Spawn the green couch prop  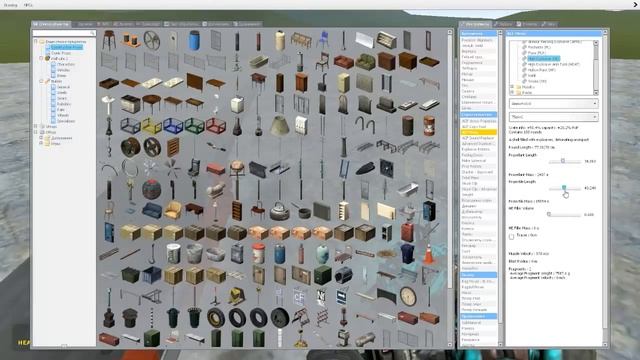pyautogui.click(x=365, y=62)
